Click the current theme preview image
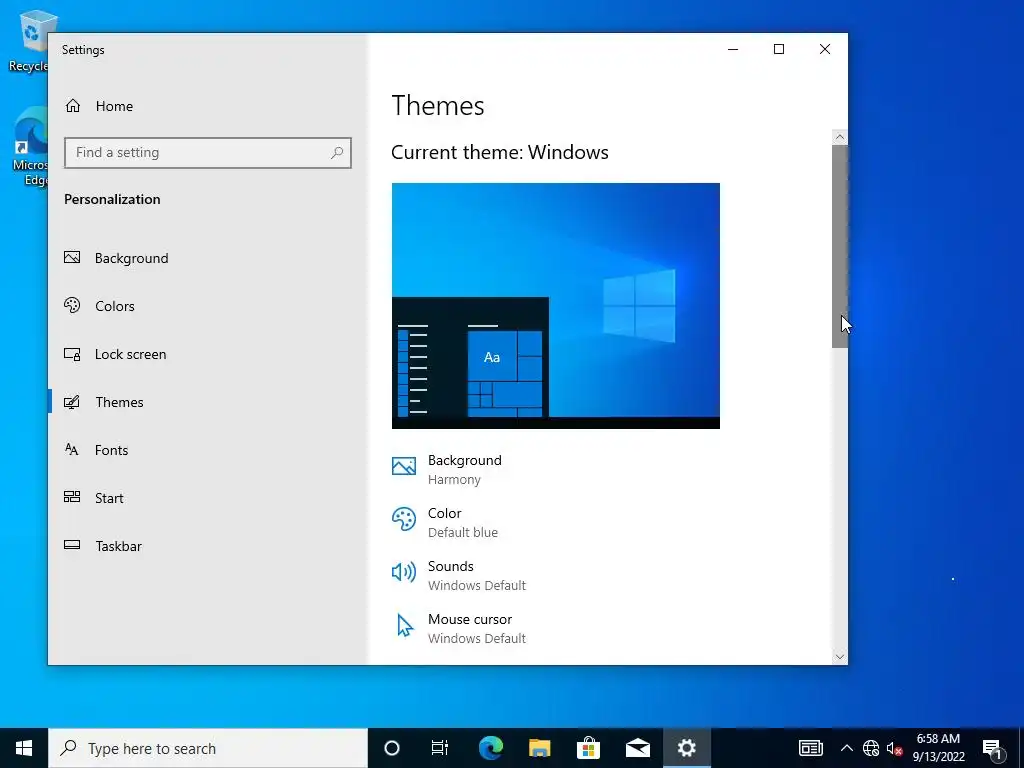Viewport: 1024px width, 768px height. [x=556, y=306]
